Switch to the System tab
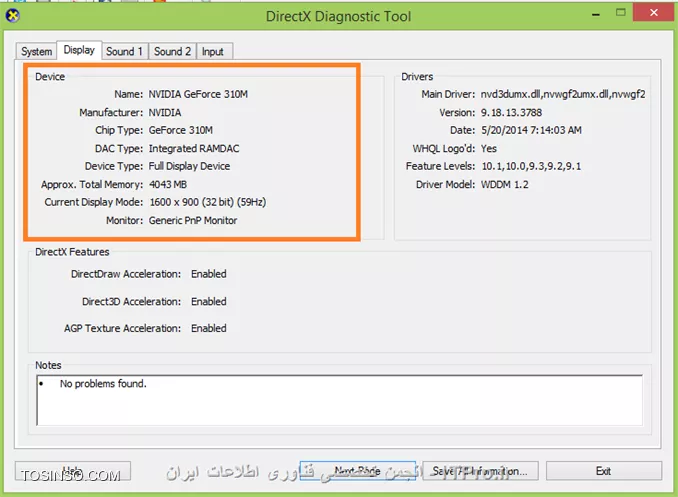 coord(36,51)
